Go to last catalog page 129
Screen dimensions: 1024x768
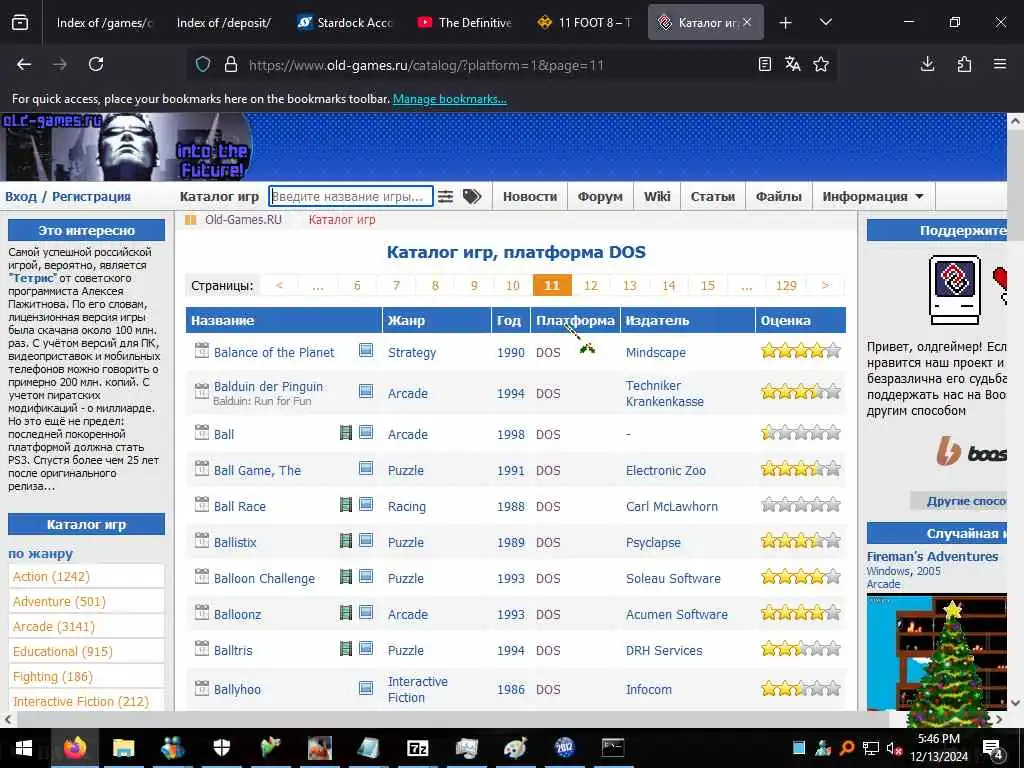[x=786, y=285]
